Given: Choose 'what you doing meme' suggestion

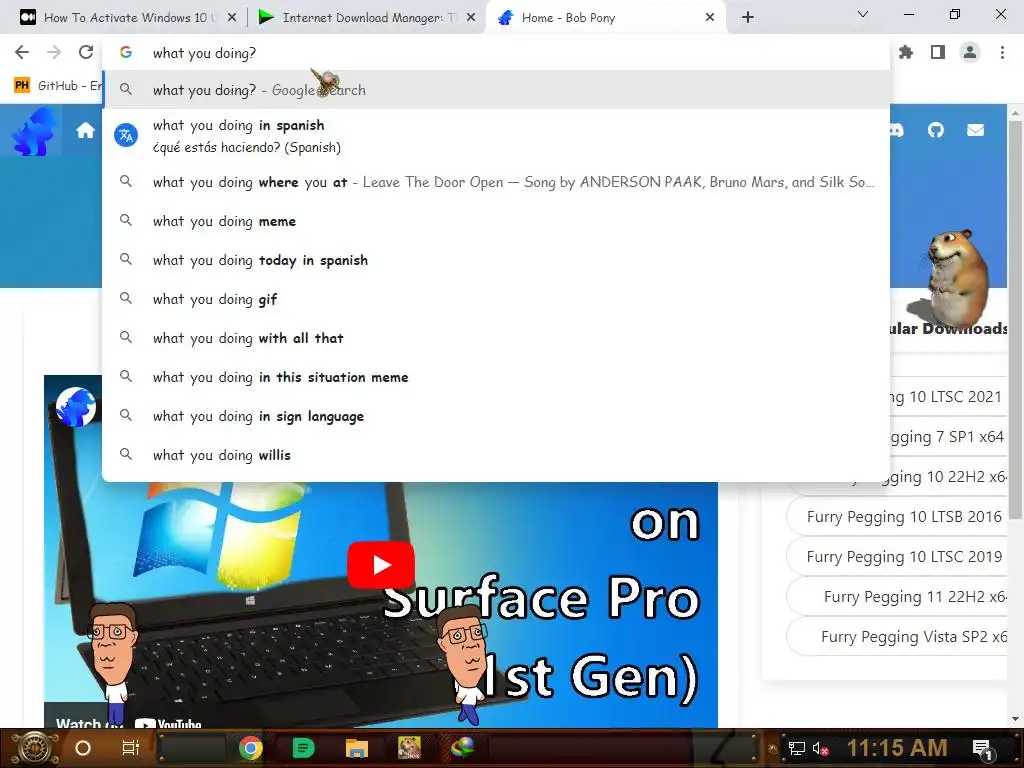Looking at the screenshot, I should (496, 221).
